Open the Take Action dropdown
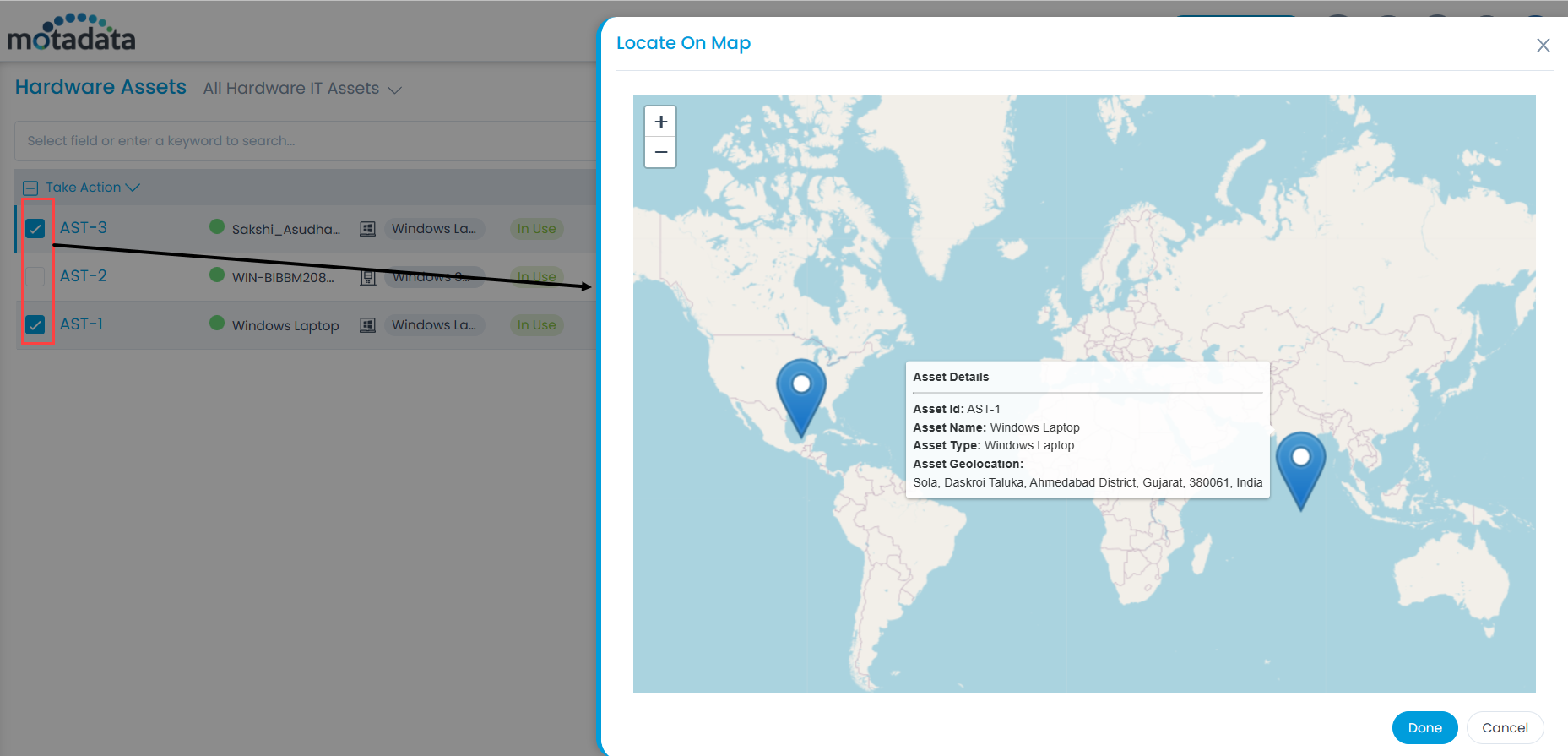 pyautogui.click(x=93, y=188)
